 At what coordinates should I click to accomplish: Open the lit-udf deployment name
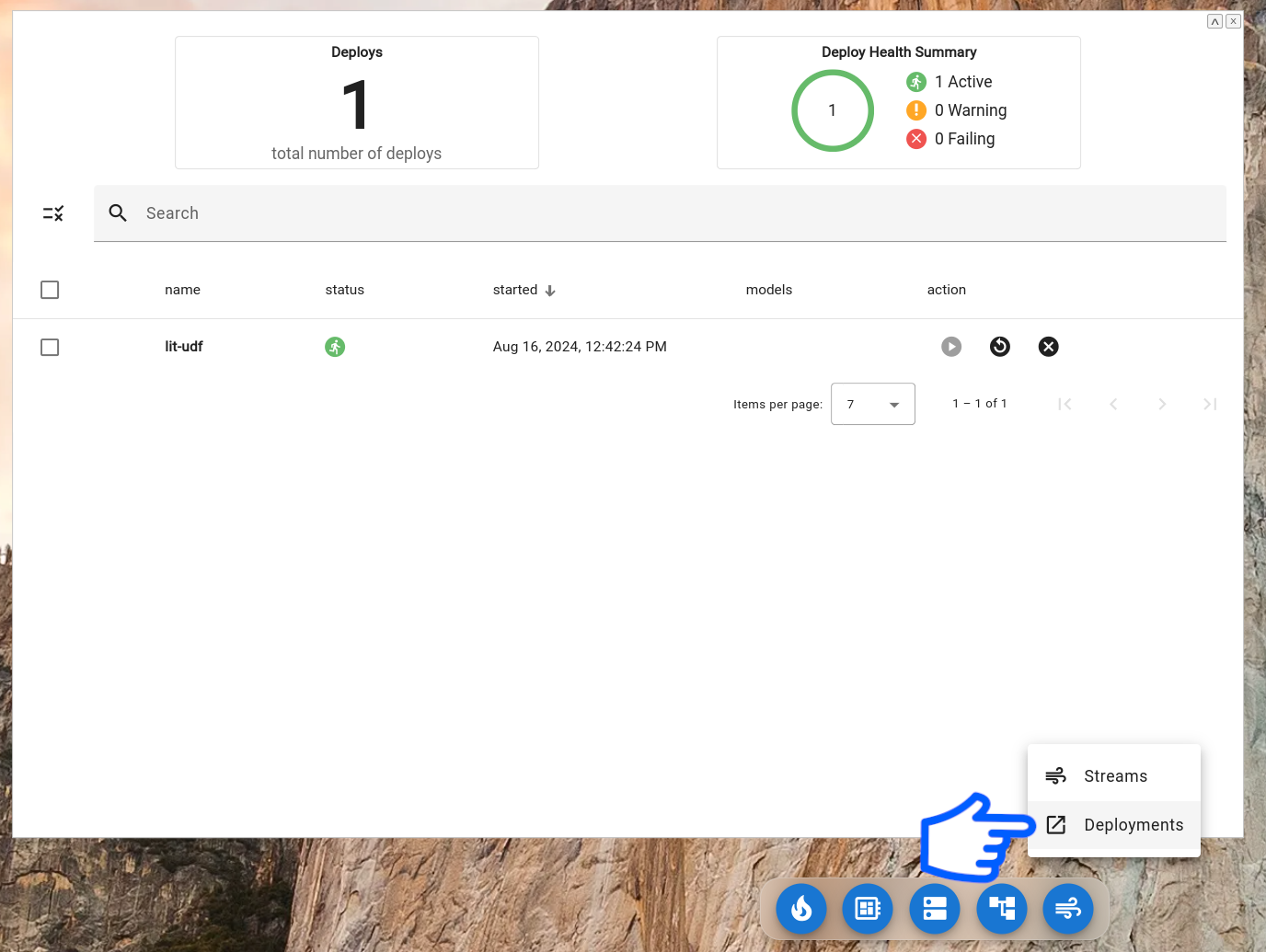click(184, 347)
